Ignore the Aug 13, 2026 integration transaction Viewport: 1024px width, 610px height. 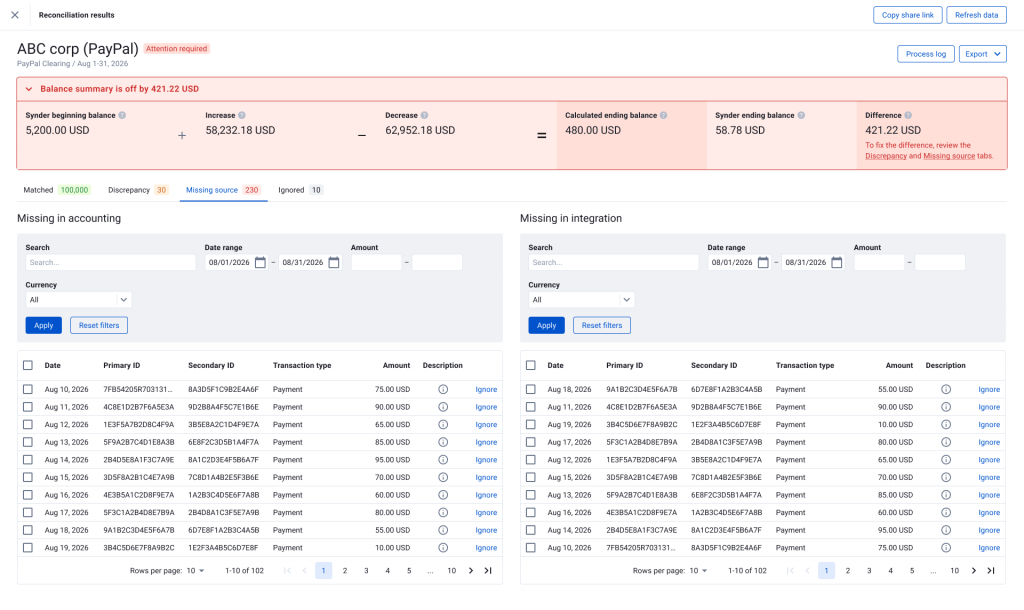pos(989,495)
